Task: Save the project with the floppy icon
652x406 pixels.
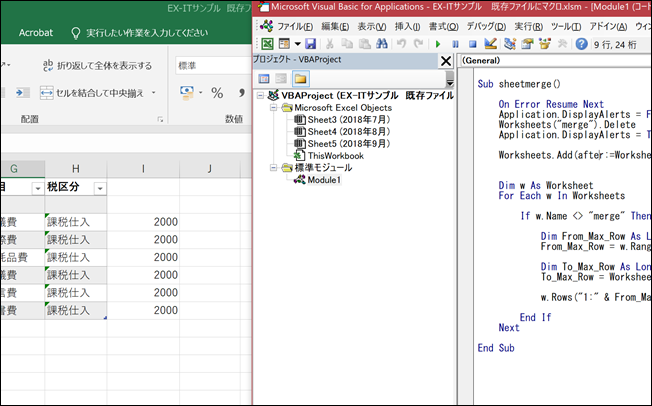Action: click(311, 44)
